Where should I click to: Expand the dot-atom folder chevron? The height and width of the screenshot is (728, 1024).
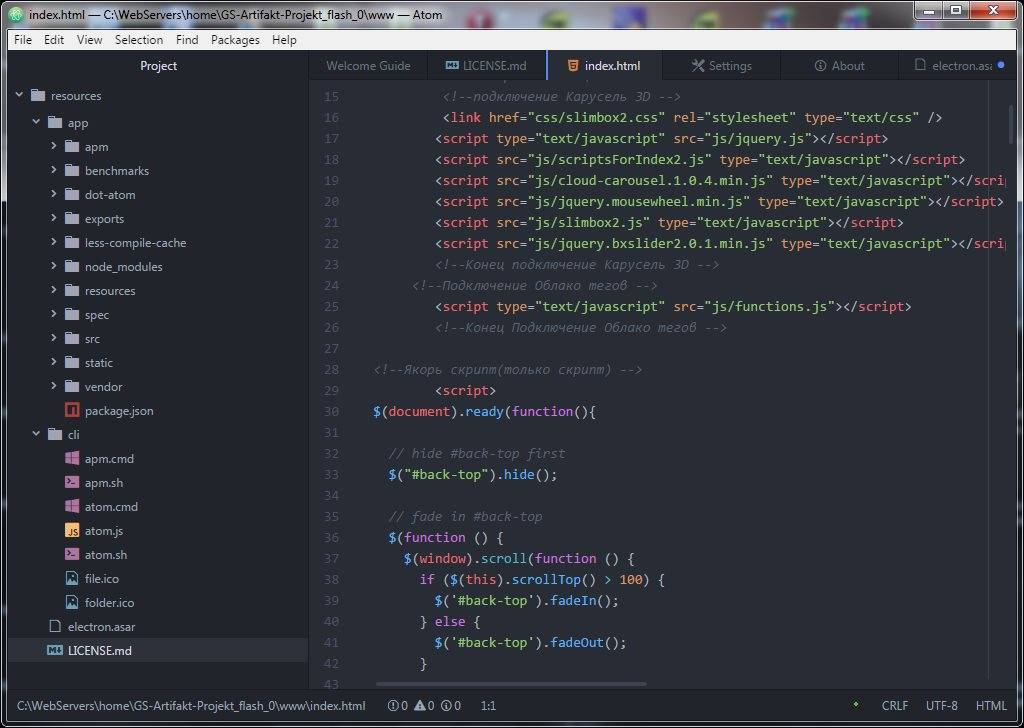54,194
